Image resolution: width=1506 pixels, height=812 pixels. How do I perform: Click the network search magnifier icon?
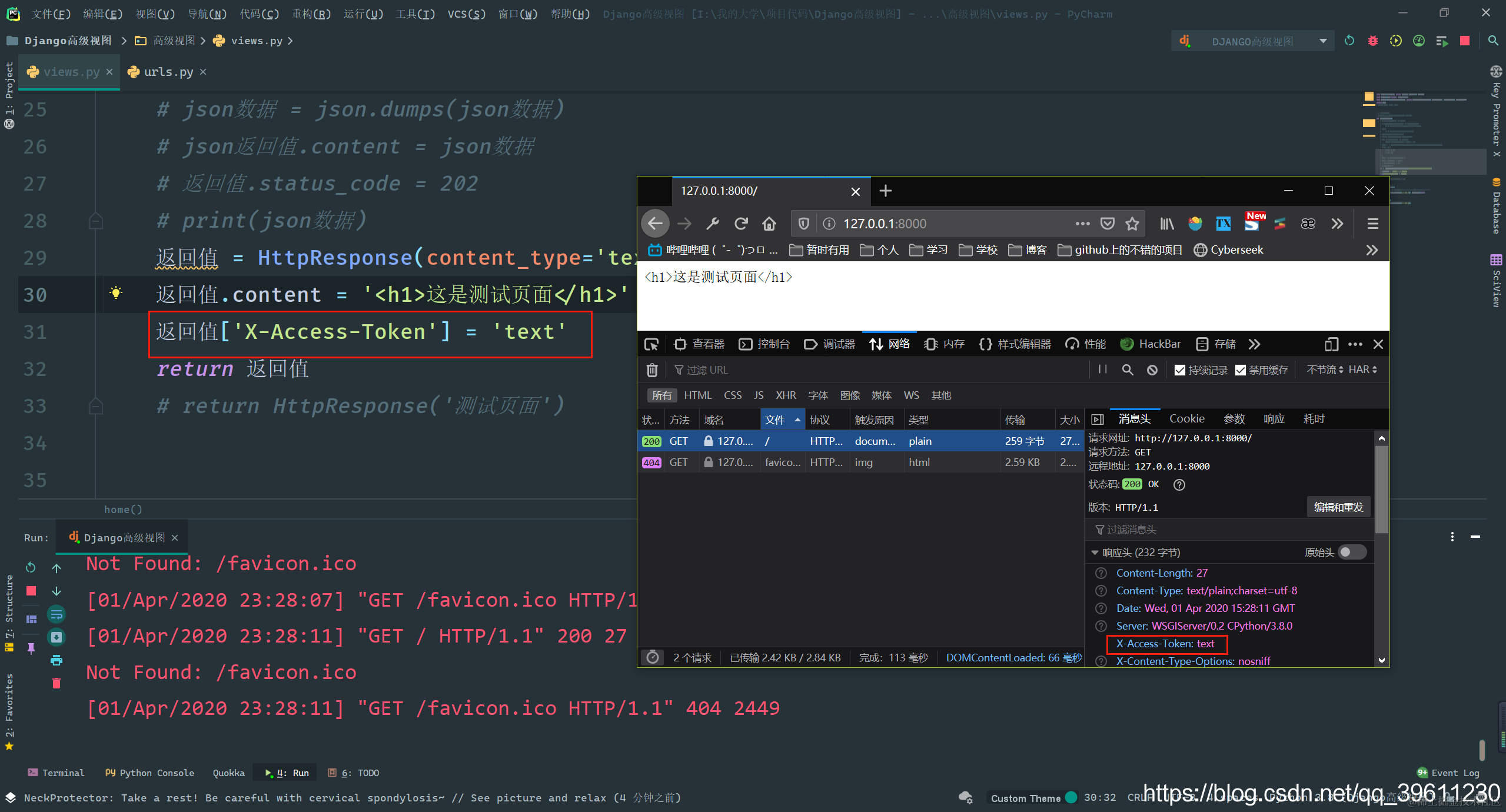pyautogui.click(x=1128, y=370)
